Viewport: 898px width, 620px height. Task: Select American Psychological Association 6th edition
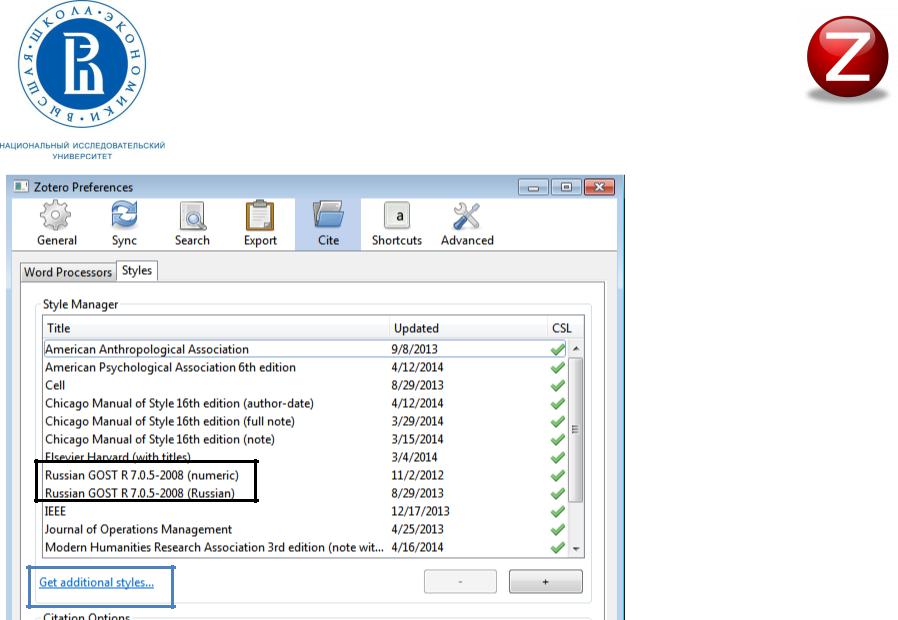[x=305, y=368]
